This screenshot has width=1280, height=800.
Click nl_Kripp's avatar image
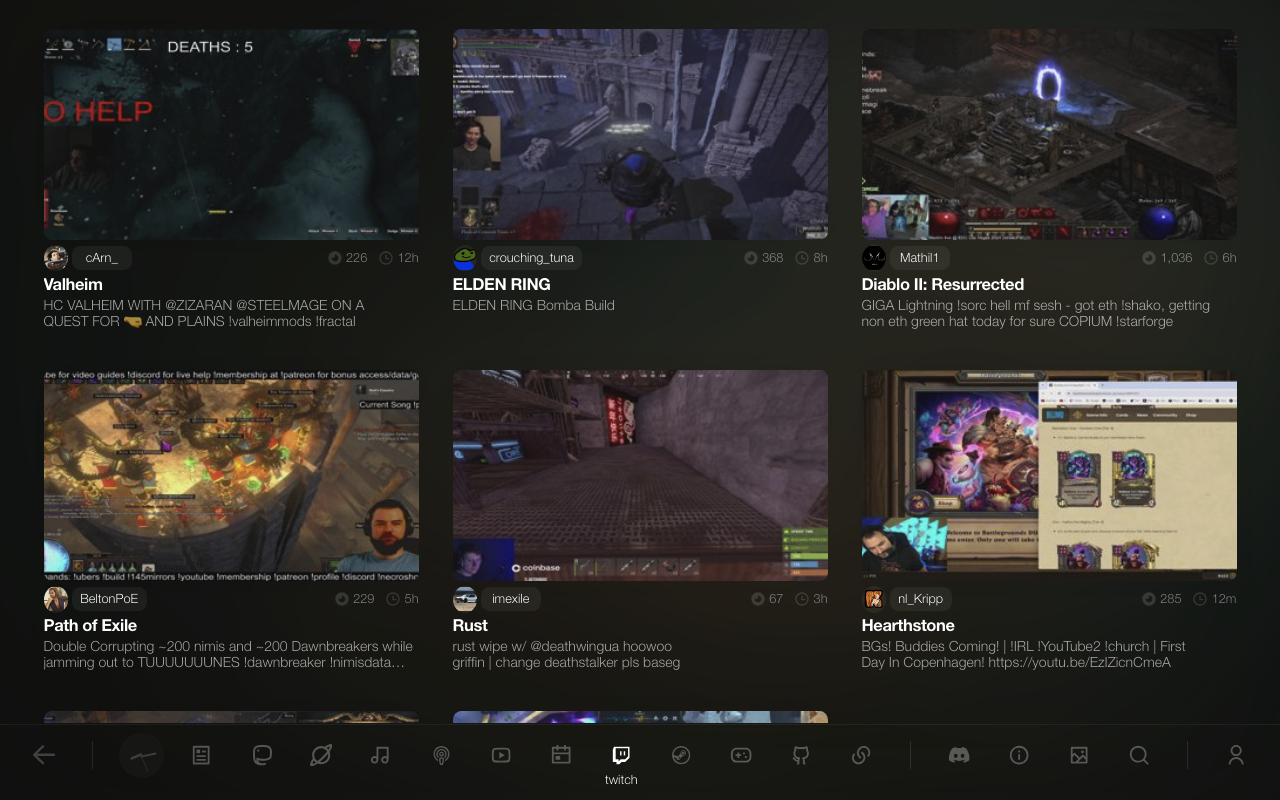874,599
